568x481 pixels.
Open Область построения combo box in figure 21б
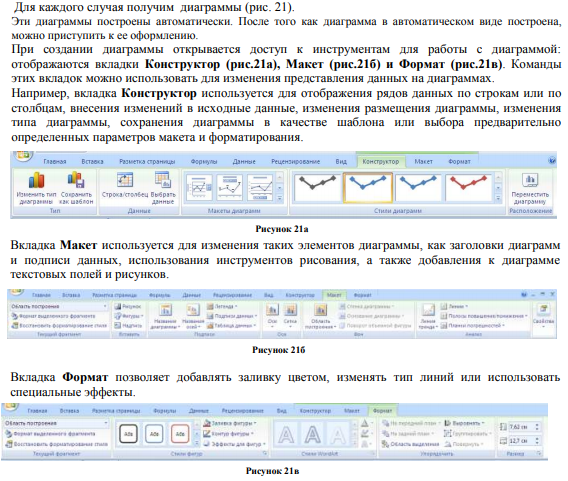click(x=59, y=306)
